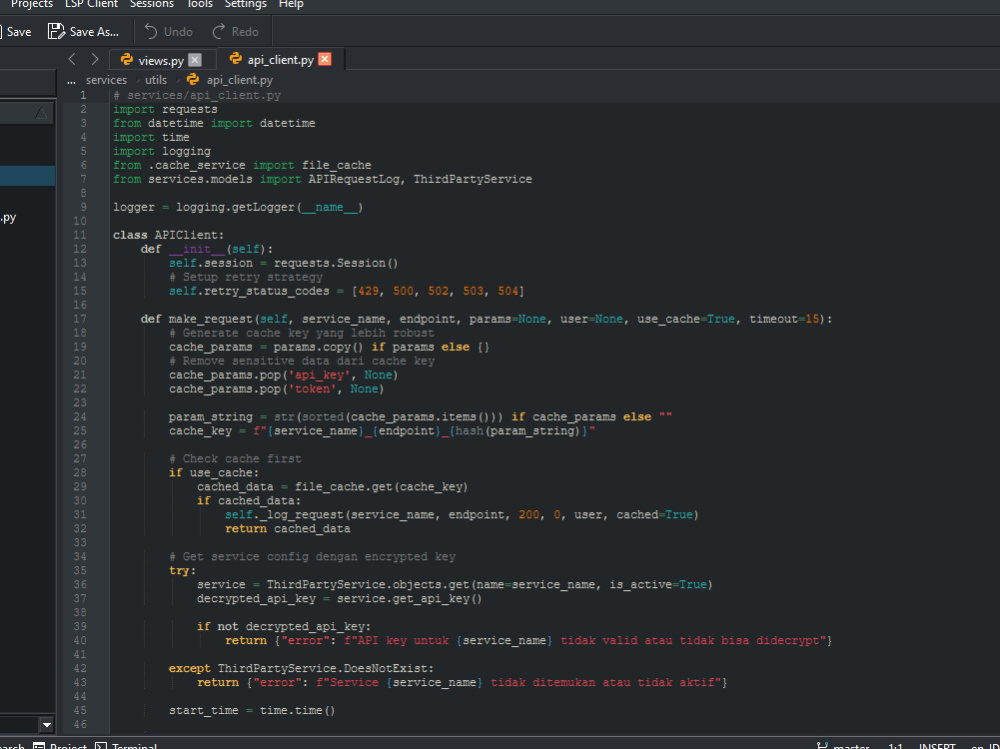Click 'make_request' function name

pyautogui.click(x=211, y=319)
